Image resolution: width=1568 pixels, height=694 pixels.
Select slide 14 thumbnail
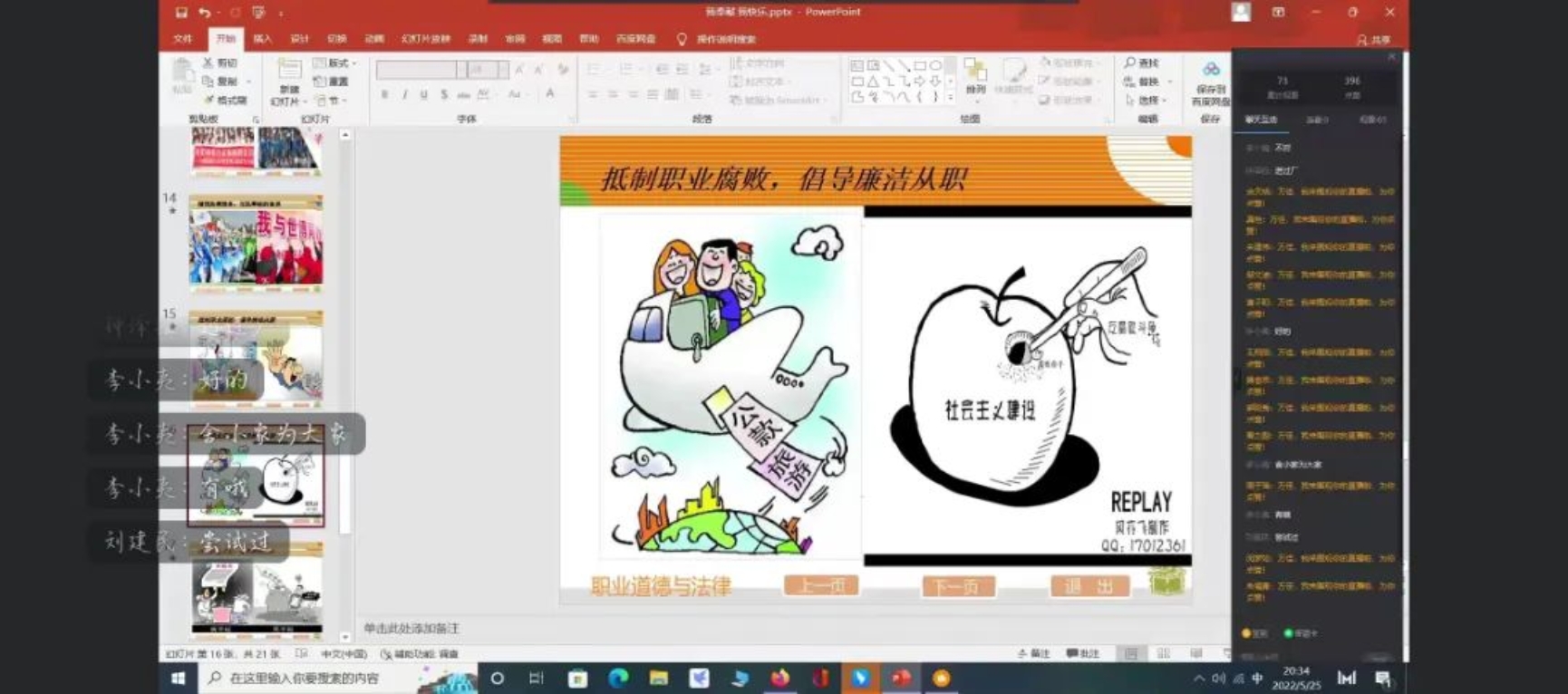(x=256, y=243)
